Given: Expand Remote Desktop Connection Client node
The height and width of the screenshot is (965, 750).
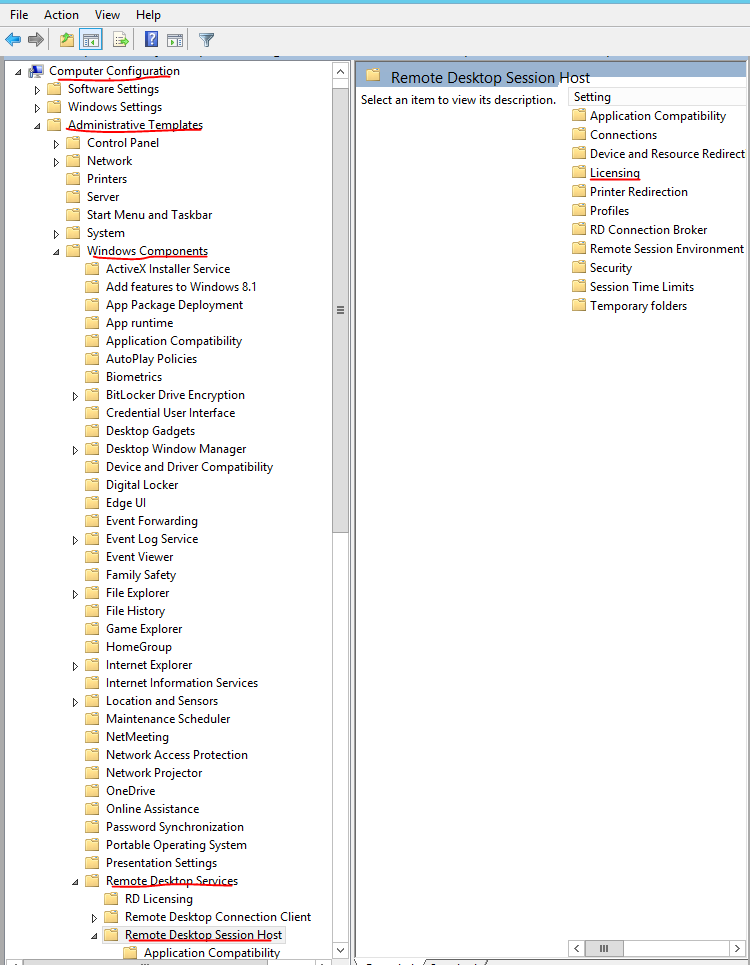Looking at the screenshot, I should tap(94, 918).
